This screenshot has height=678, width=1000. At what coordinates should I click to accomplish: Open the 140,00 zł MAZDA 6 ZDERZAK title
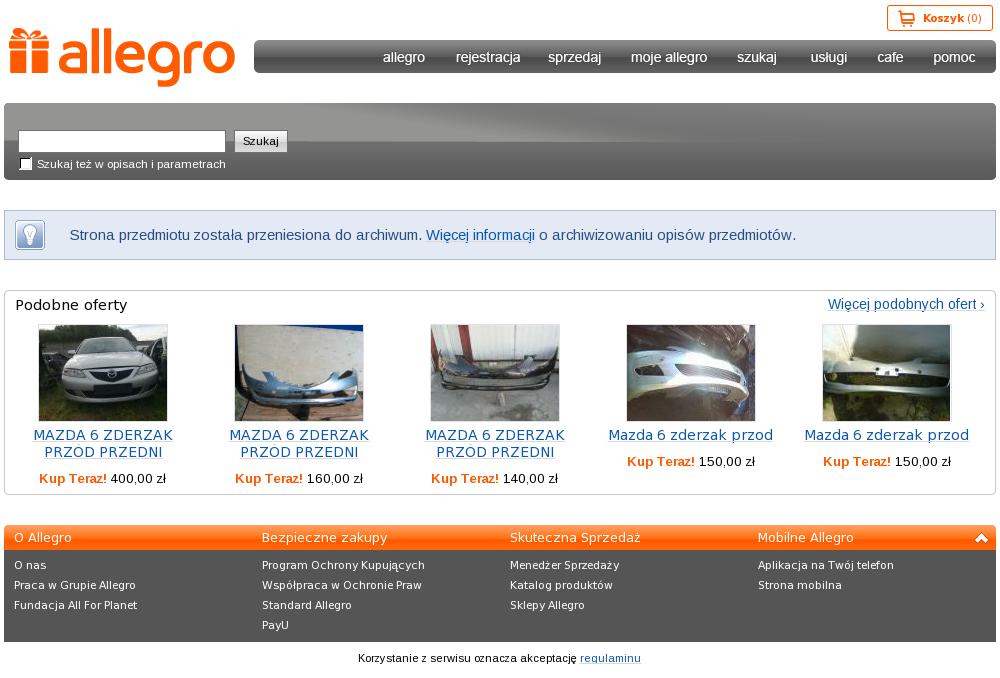[x=495, y=444]
